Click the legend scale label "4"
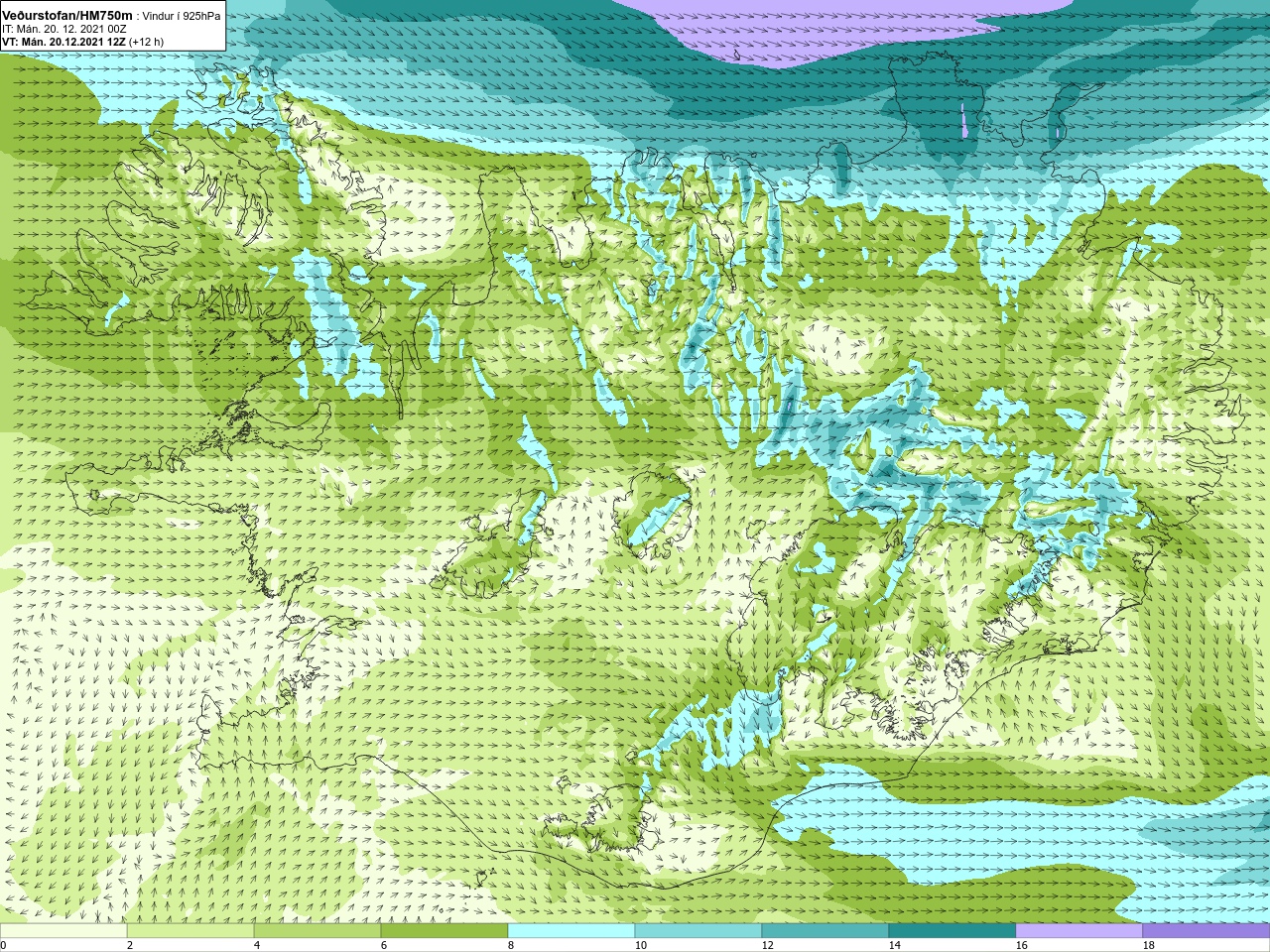This screenshot has width=1270, height=952. point(257,945)
